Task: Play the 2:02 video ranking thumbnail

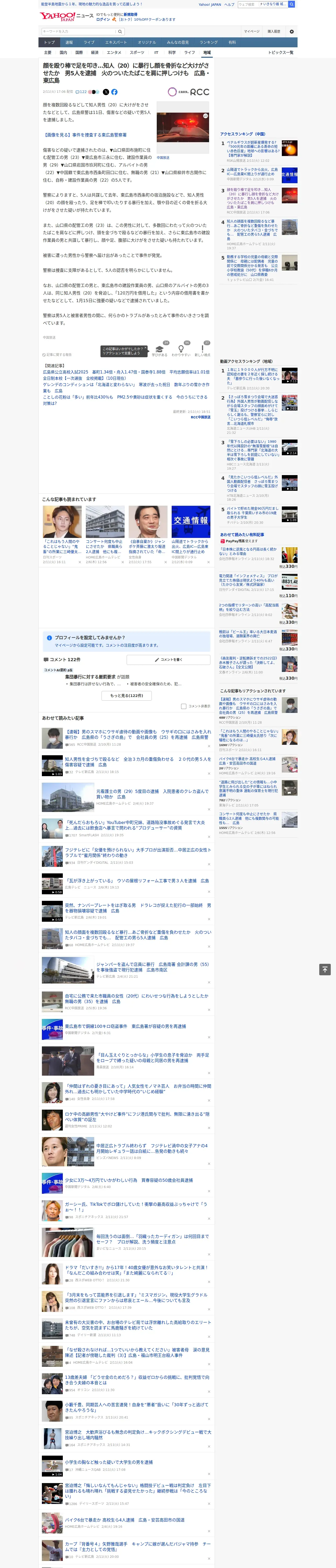Action: tap(290, 402)
